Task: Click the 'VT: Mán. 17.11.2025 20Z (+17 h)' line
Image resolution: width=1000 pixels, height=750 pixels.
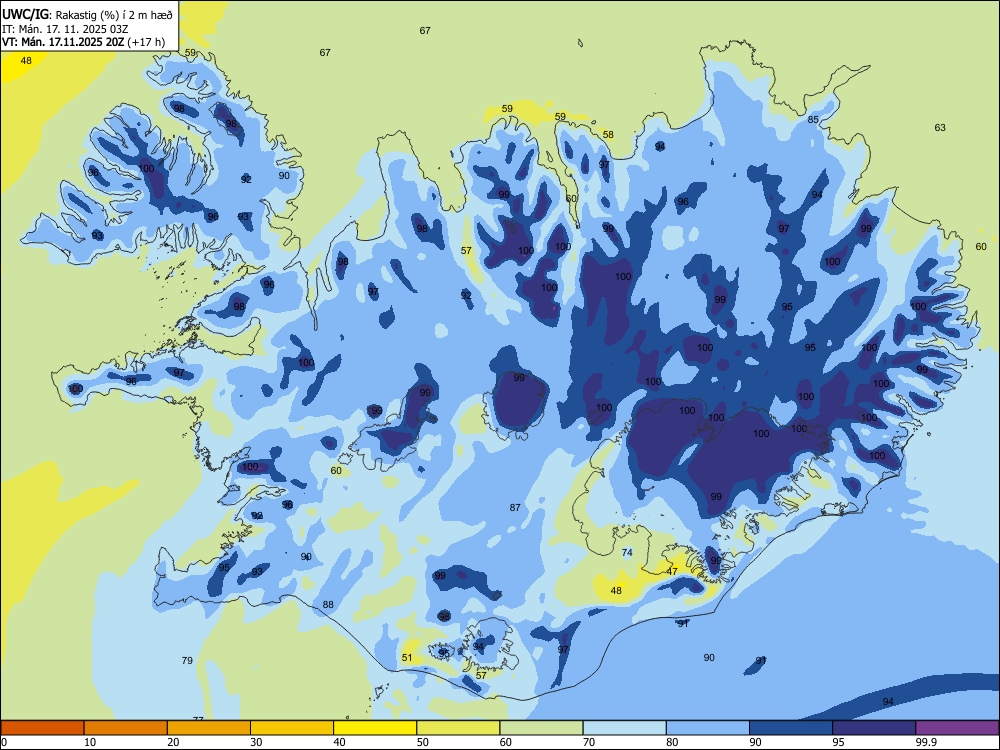Action: point(84,42)
